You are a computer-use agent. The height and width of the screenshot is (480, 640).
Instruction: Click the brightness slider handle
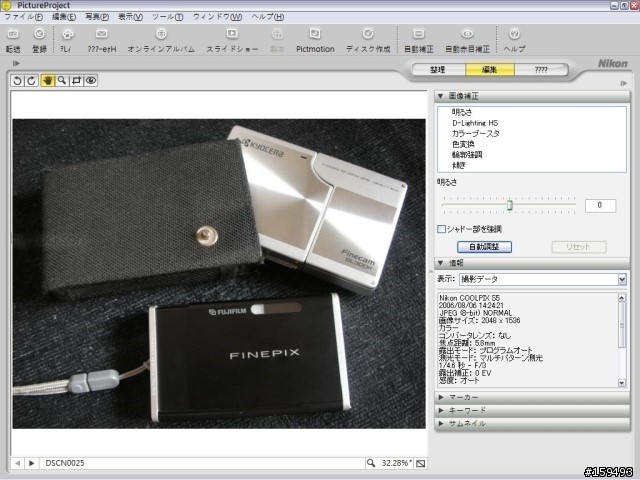coord(510,205)
